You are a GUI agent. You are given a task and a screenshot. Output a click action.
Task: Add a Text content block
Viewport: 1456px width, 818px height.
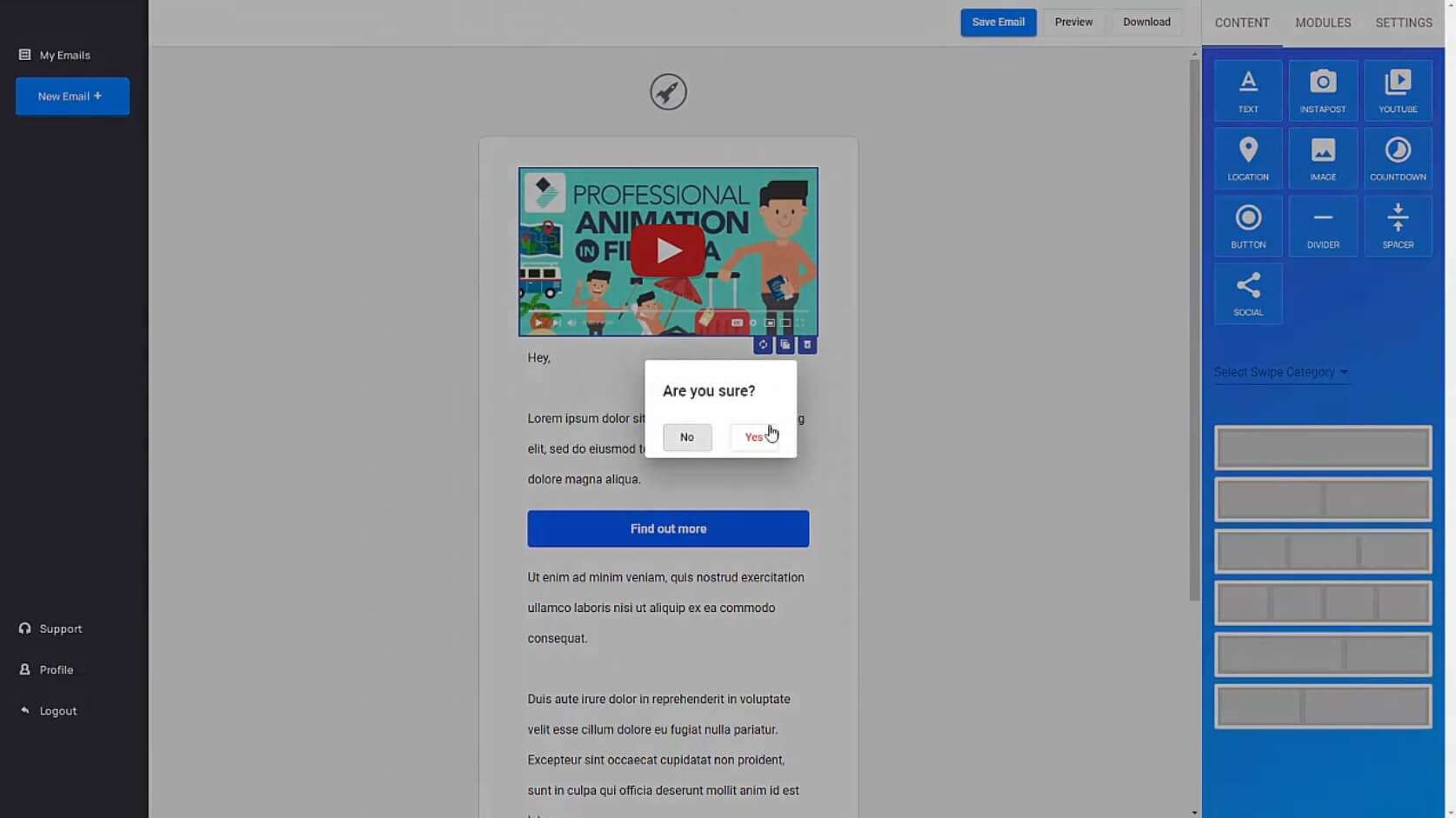(1248, 90)
